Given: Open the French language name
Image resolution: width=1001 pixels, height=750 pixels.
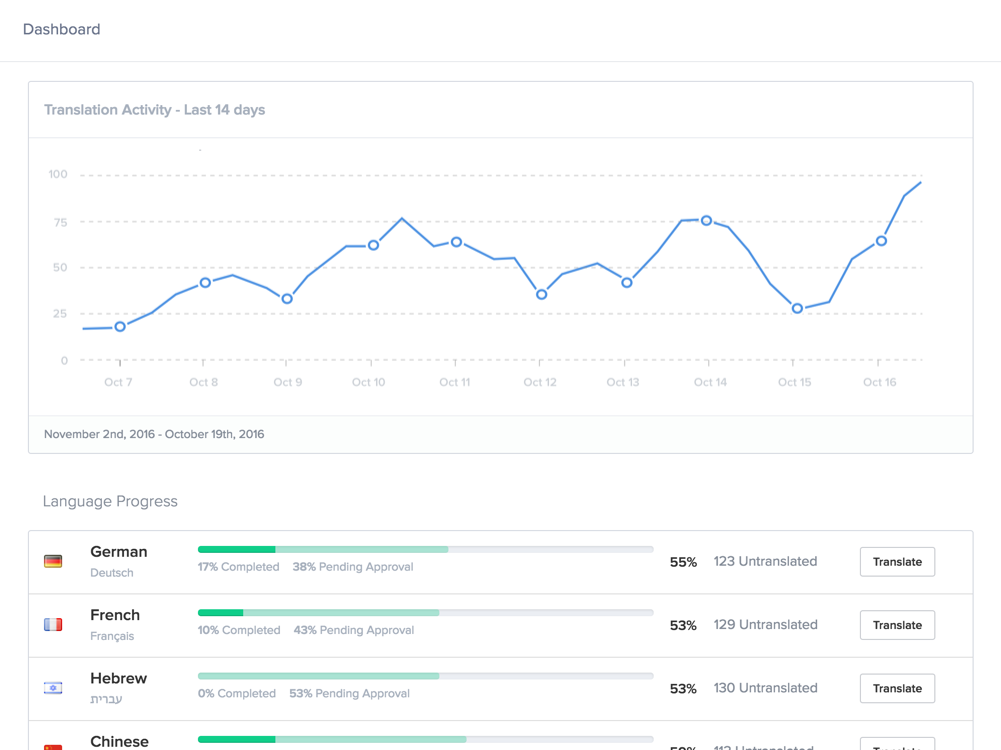Looking at the screenshot, I should (115, 615).
